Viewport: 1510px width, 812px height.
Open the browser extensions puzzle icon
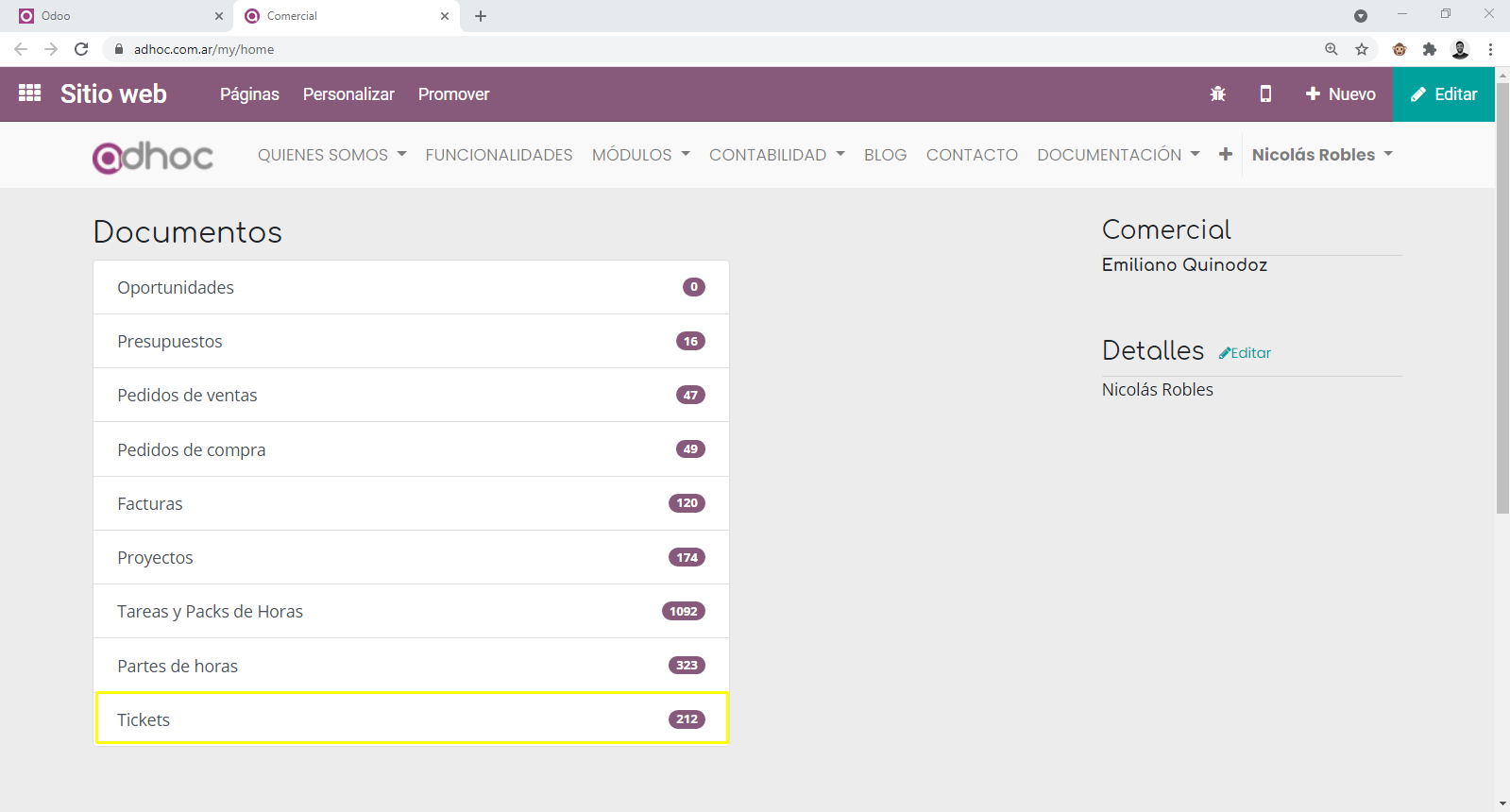tap(1429, 49)
